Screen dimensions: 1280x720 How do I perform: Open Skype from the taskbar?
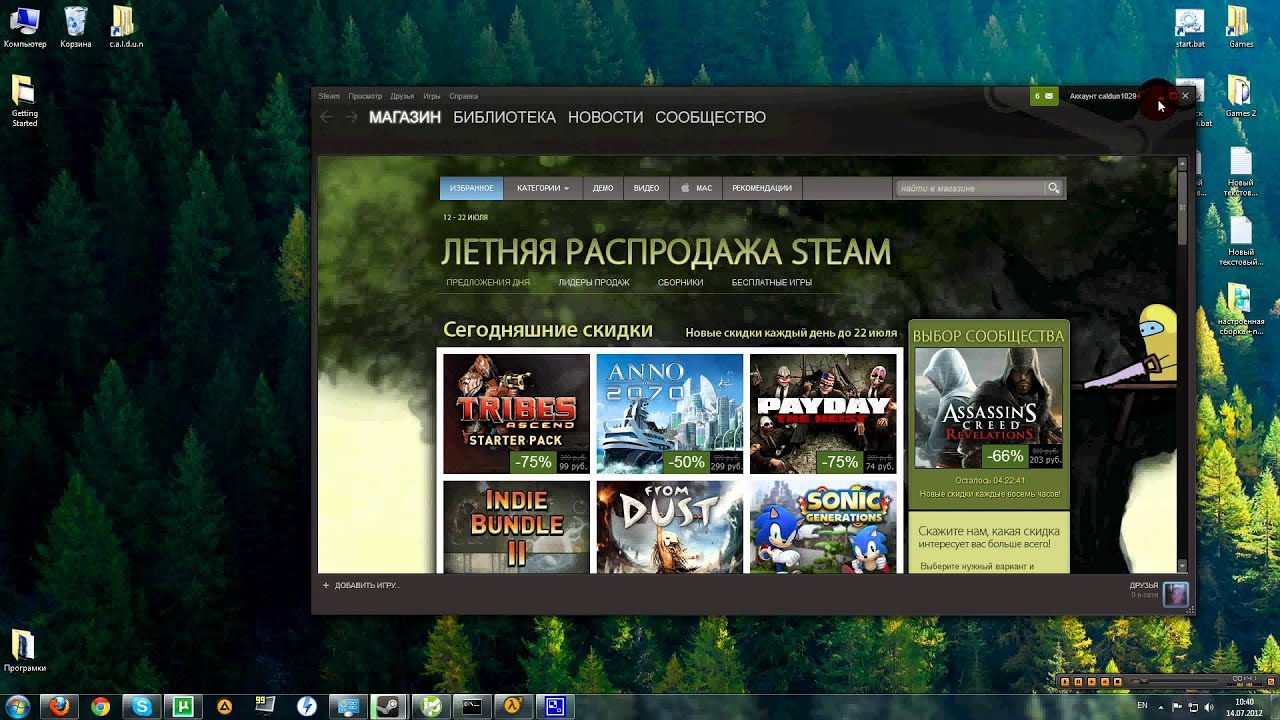click(x=142, y=706)
